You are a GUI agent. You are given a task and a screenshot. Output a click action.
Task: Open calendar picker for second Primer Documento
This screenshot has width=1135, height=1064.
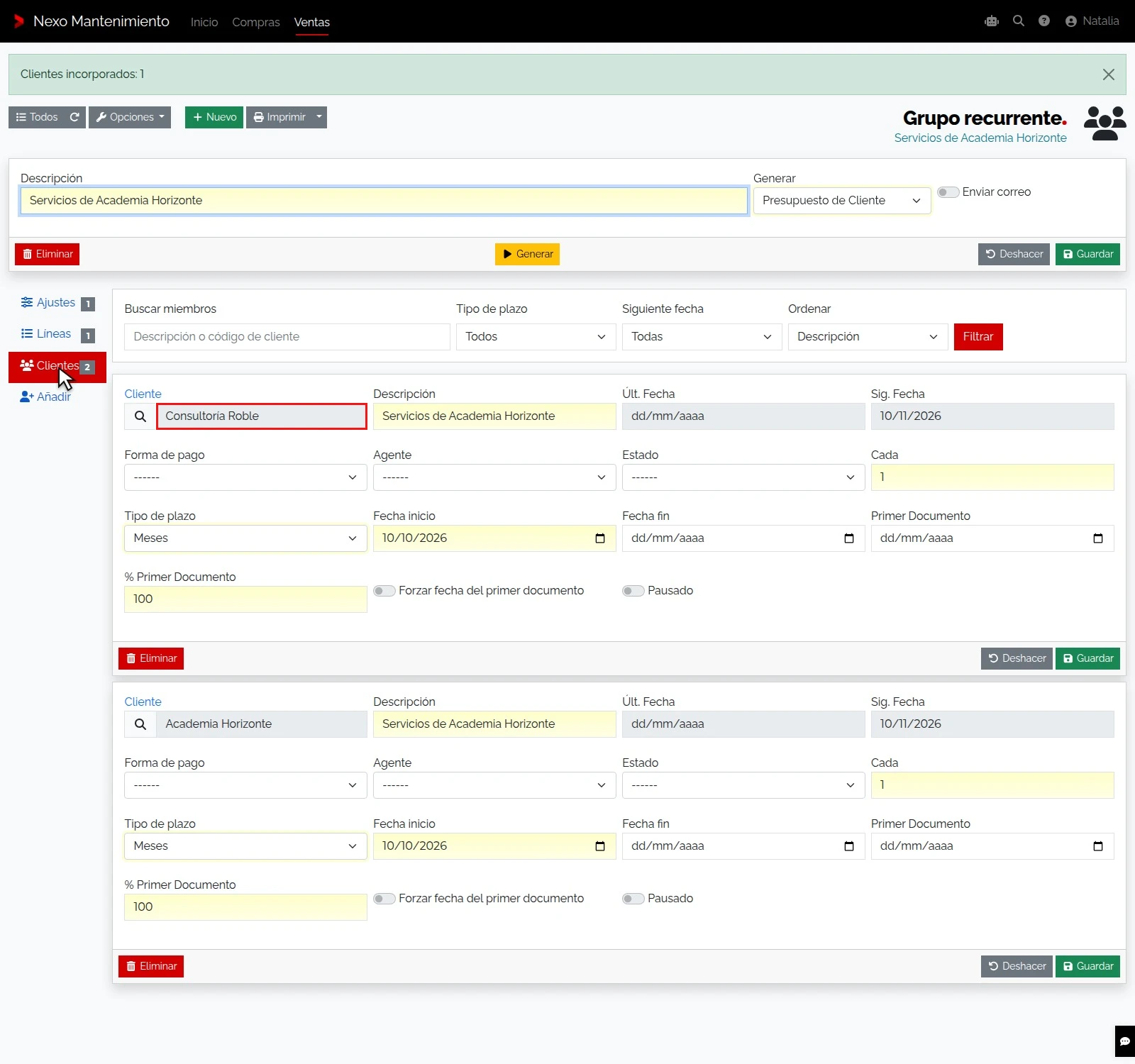tap(1098, 846)
